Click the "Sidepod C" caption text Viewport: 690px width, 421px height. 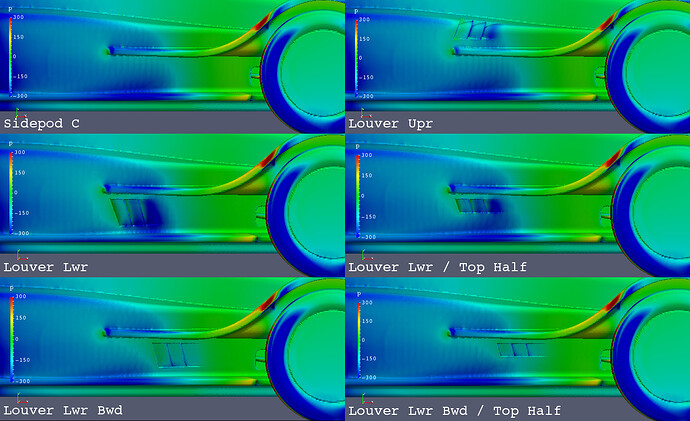[x=41, y=124]
